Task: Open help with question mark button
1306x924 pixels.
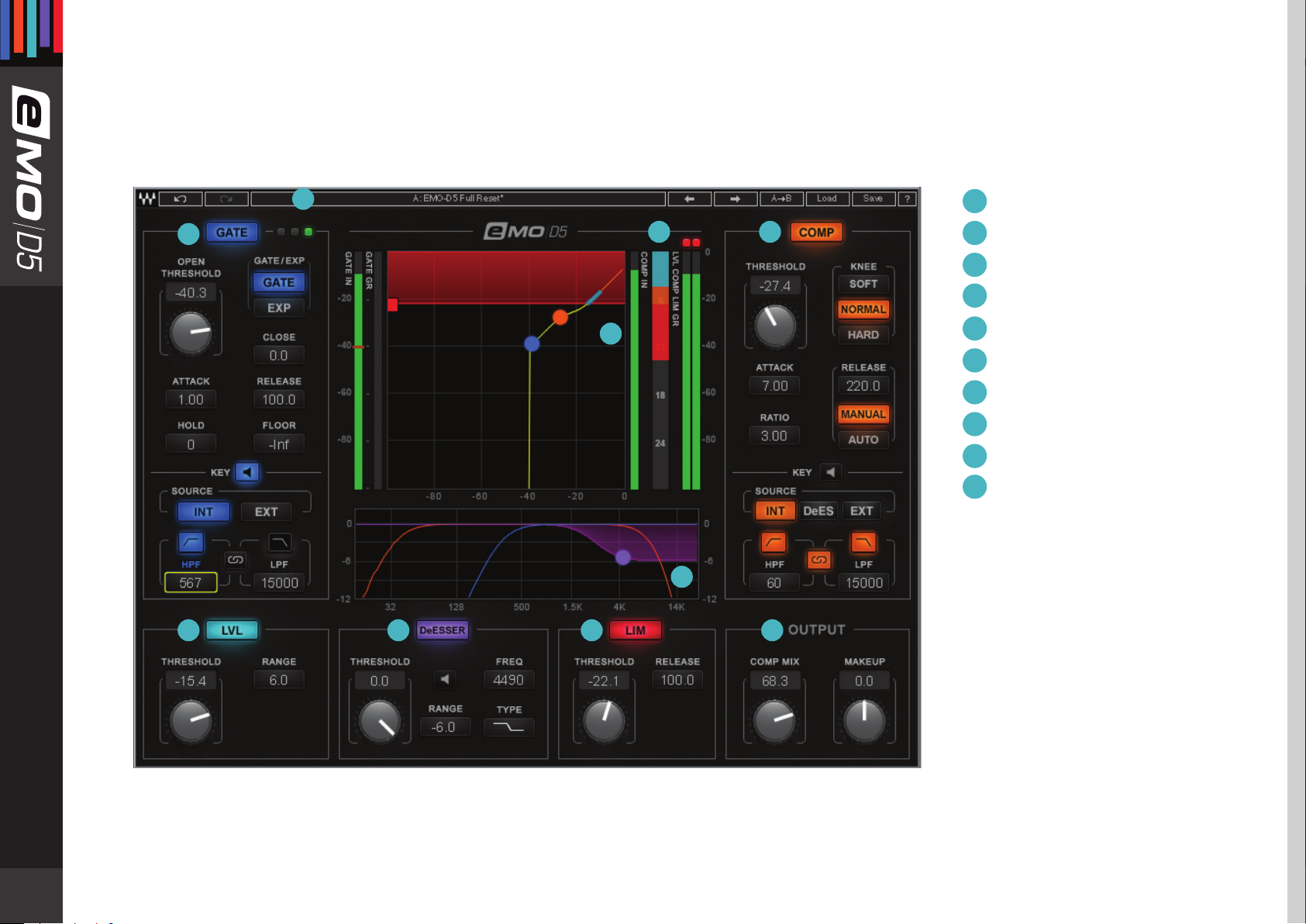Action: [907, 199]
